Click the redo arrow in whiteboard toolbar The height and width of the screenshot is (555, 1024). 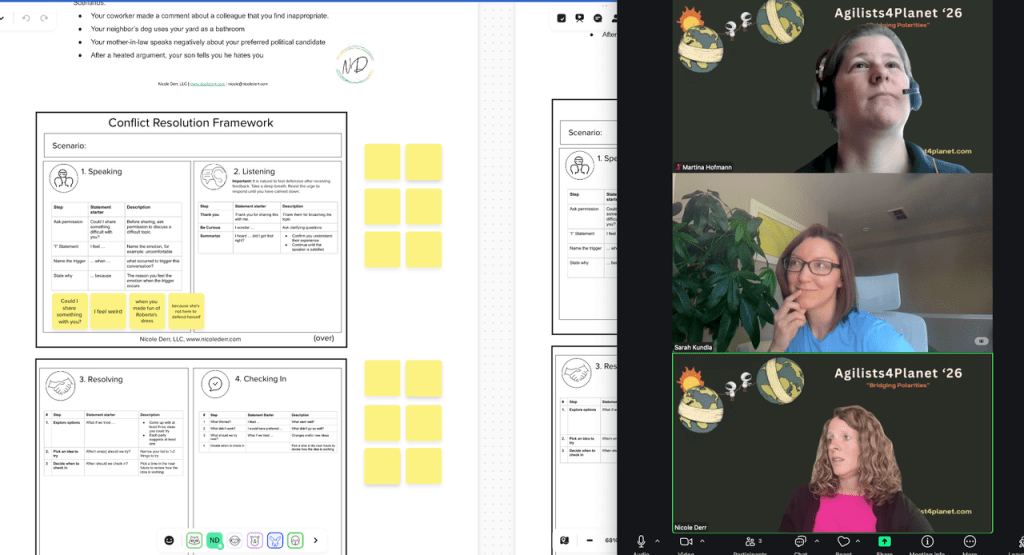[x=44, y=18]
